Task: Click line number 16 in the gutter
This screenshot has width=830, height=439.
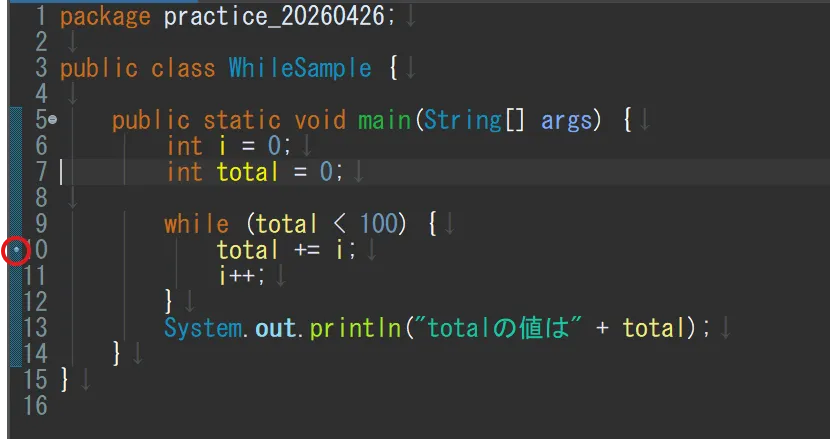Action: tap(35, 406)
